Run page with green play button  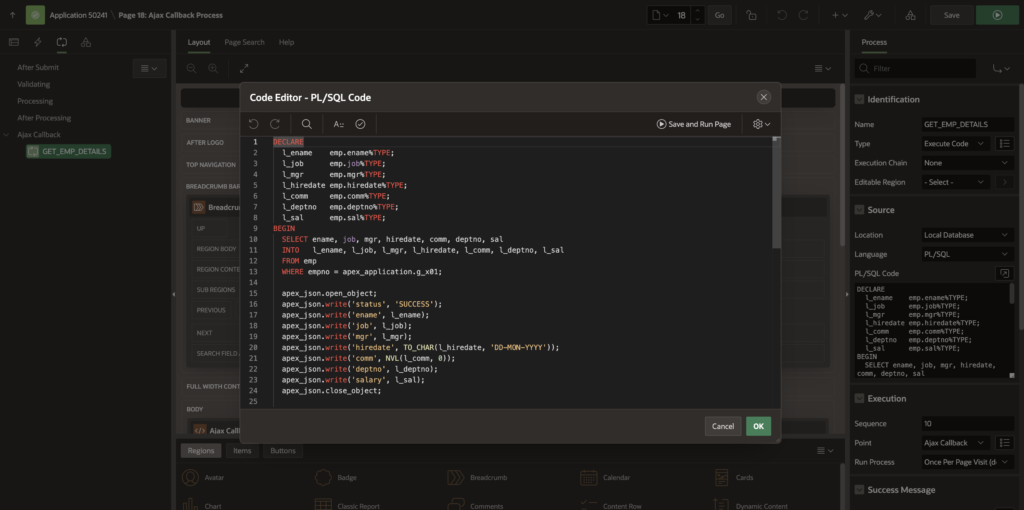tap(996, 15)
